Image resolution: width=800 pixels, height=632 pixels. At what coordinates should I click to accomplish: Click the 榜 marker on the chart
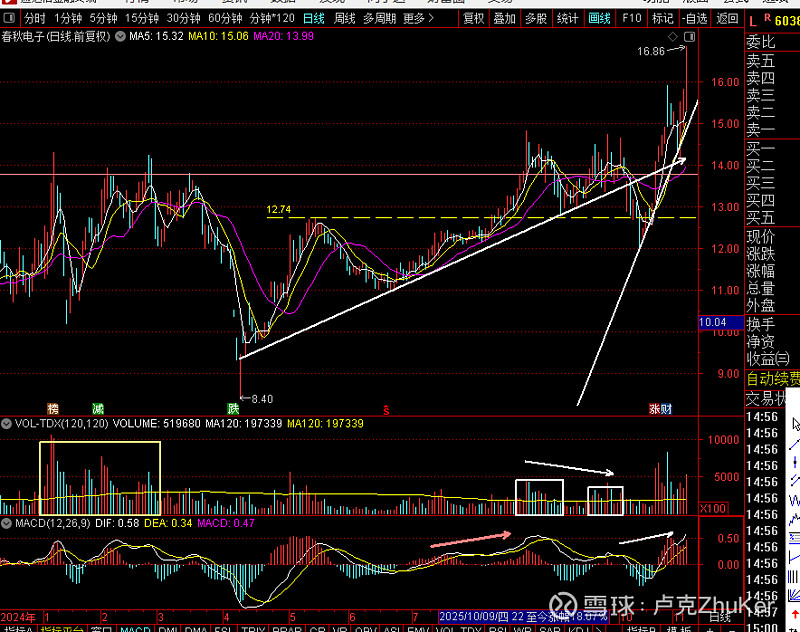click(x=53, y=408)
